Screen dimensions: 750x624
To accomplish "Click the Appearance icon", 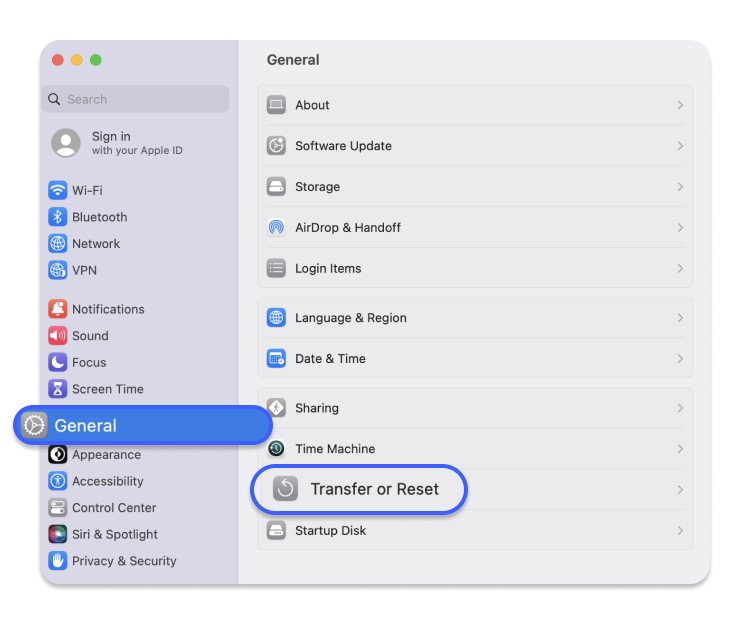I will coord(57,454).
